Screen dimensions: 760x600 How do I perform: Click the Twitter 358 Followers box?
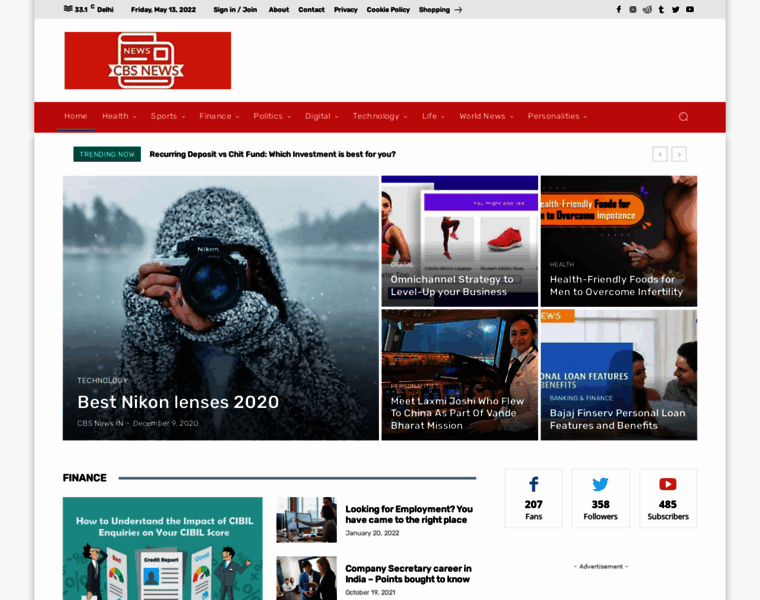(601, 498)
